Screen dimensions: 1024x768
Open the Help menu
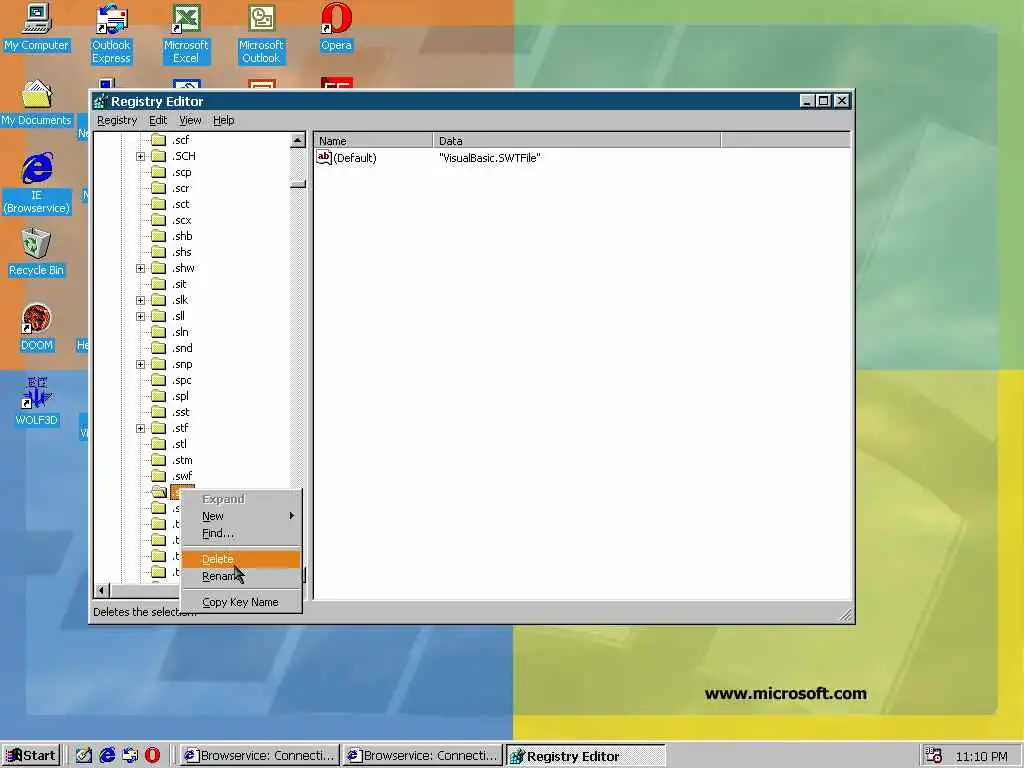coord(223,120)
